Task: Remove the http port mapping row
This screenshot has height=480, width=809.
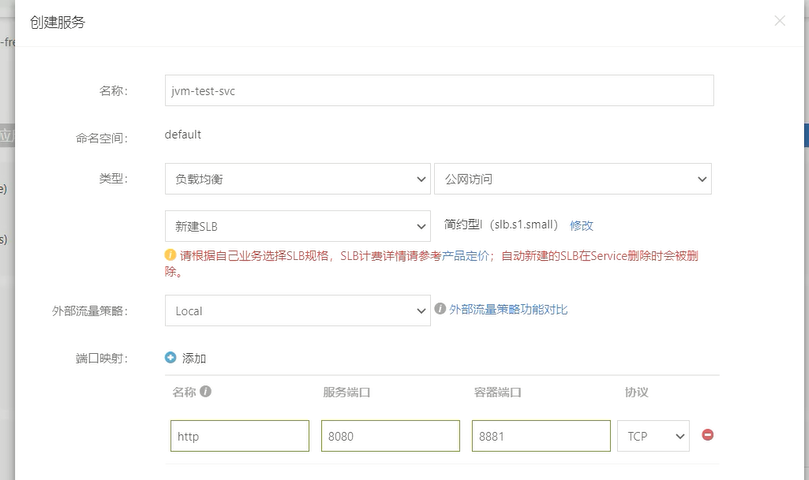Action: point(708,435)
